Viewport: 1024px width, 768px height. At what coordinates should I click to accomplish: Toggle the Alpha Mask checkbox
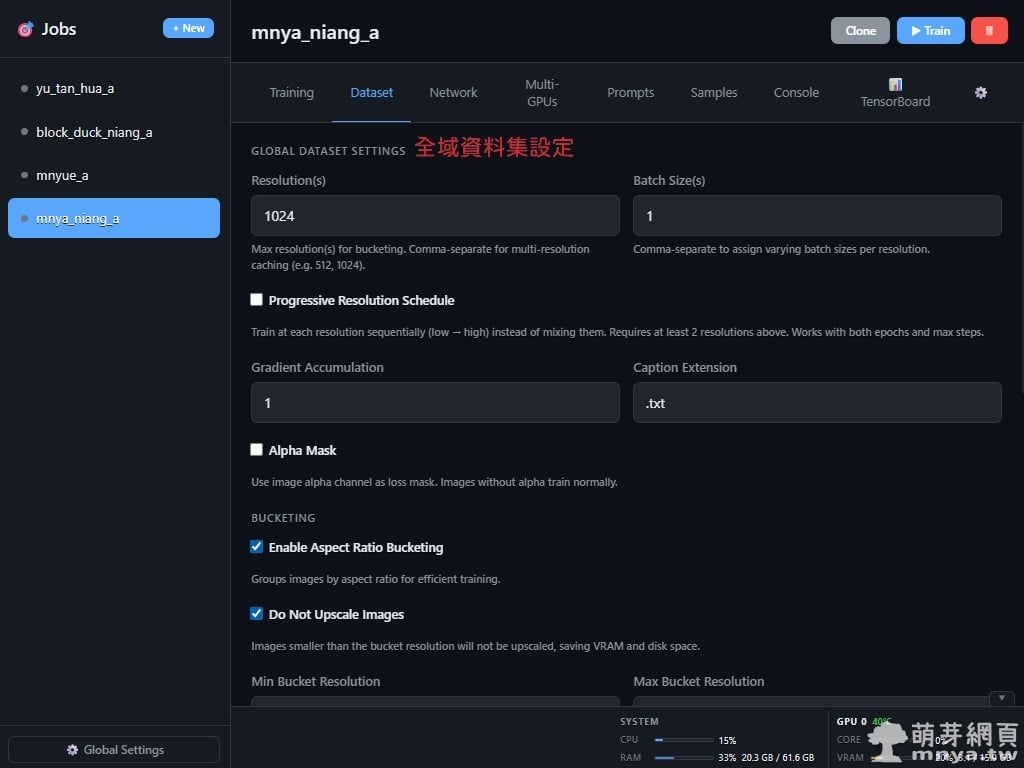257,450
